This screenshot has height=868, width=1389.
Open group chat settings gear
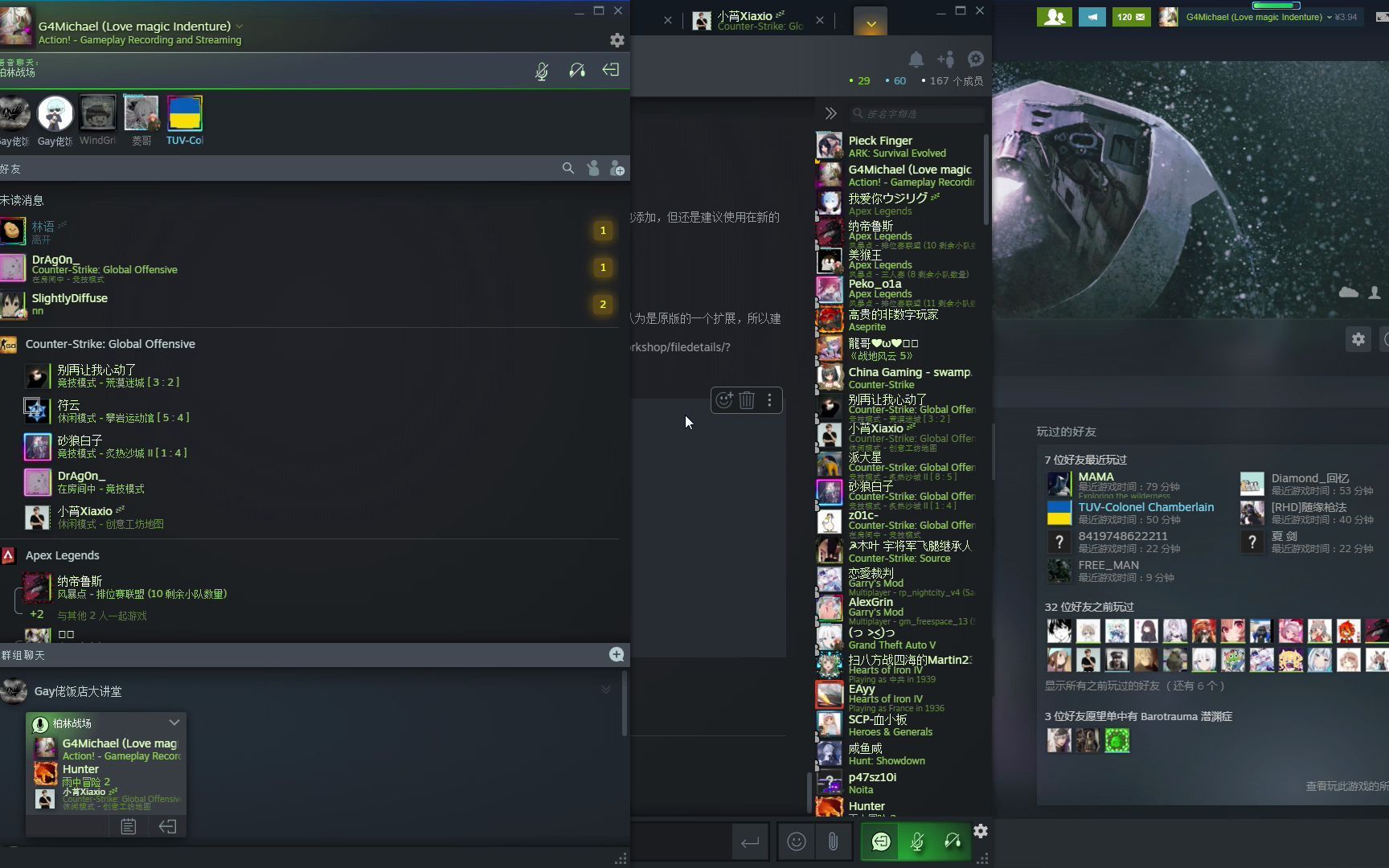click(x=976, y=59)
